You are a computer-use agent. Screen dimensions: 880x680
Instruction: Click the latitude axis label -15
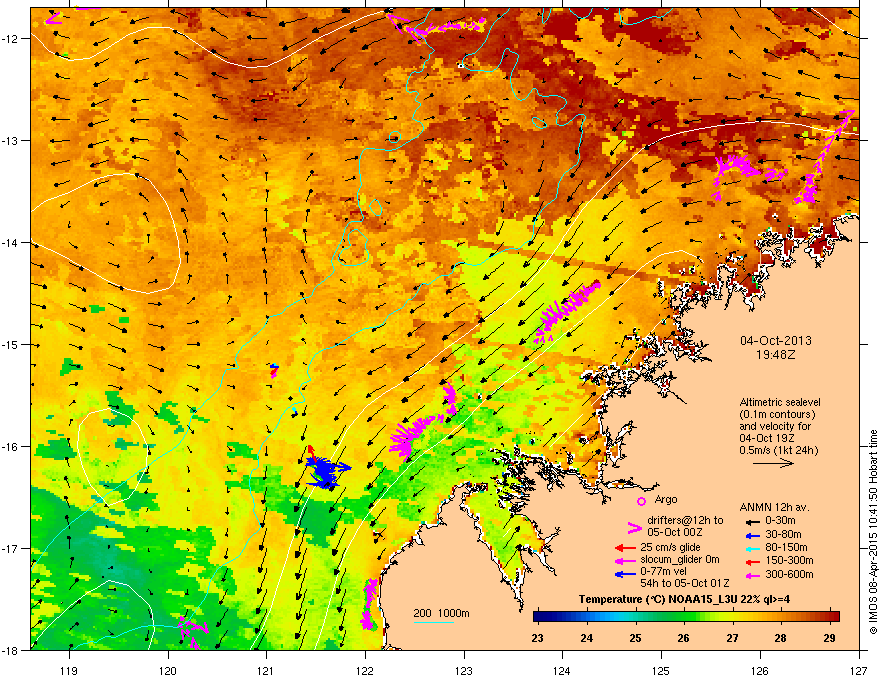point(11,344)
